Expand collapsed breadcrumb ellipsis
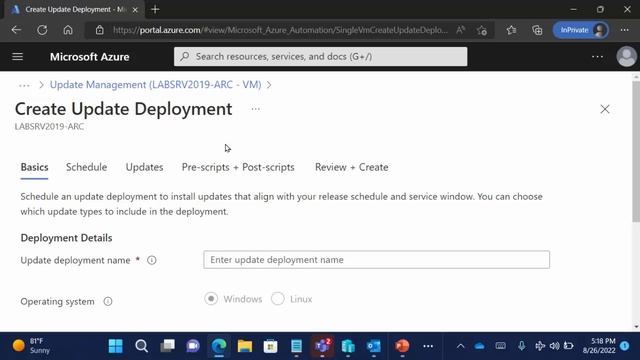Viewport: 640px width, 360px height. point(24,85)
